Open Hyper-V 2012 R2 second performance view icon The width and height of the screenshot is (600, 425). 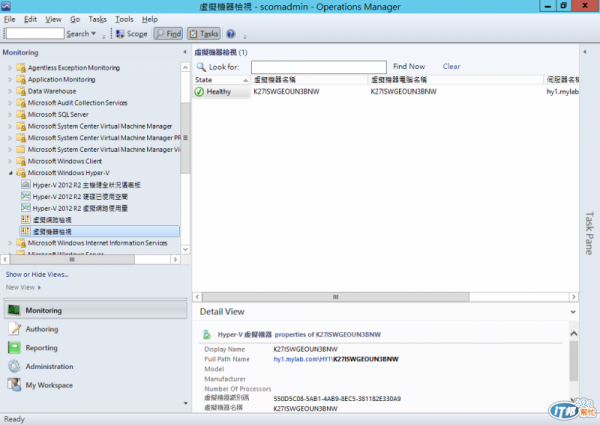coord(26,197)
